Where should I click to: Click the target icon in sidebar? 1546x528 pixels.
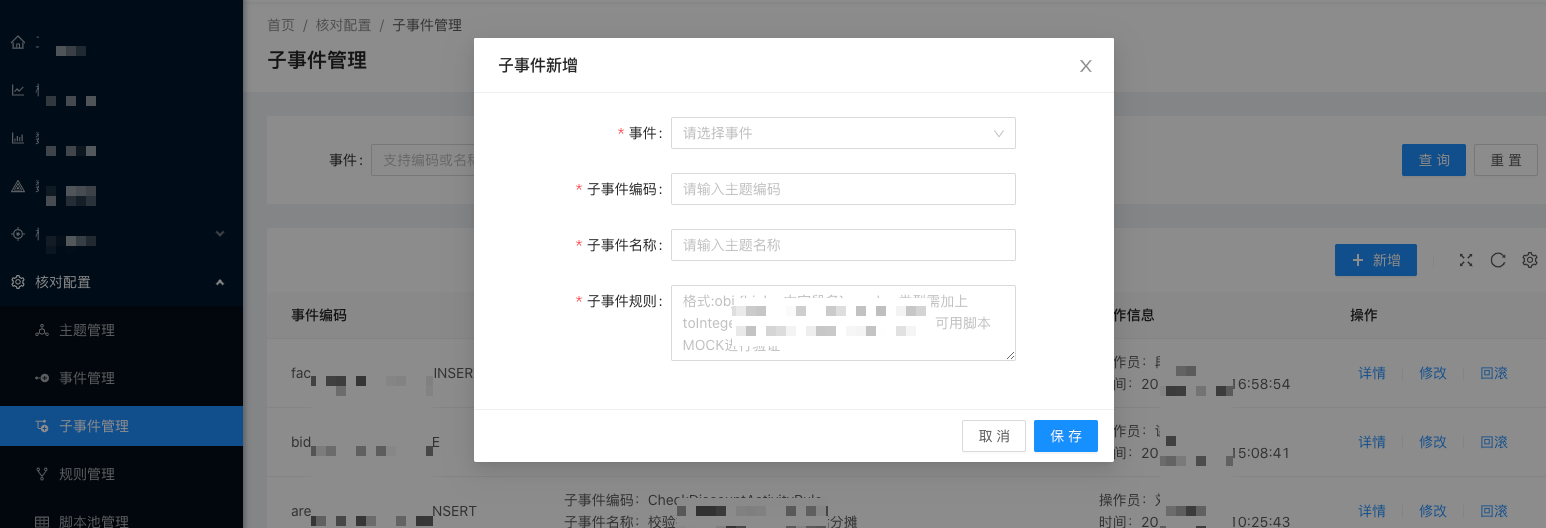(18, 234)
